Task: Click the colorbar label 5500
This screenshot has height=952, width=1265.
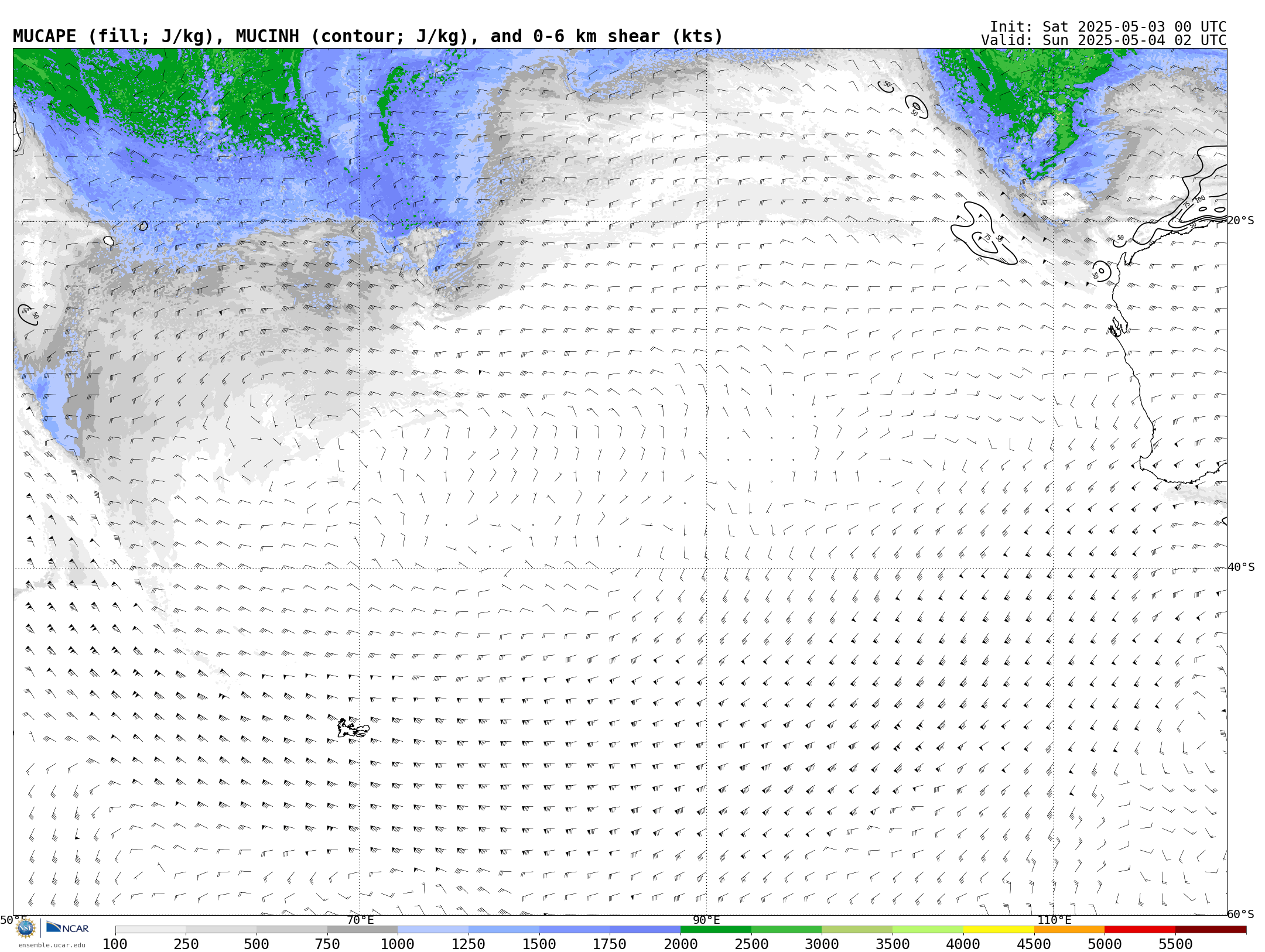Action: click(x=1175, y=944)
